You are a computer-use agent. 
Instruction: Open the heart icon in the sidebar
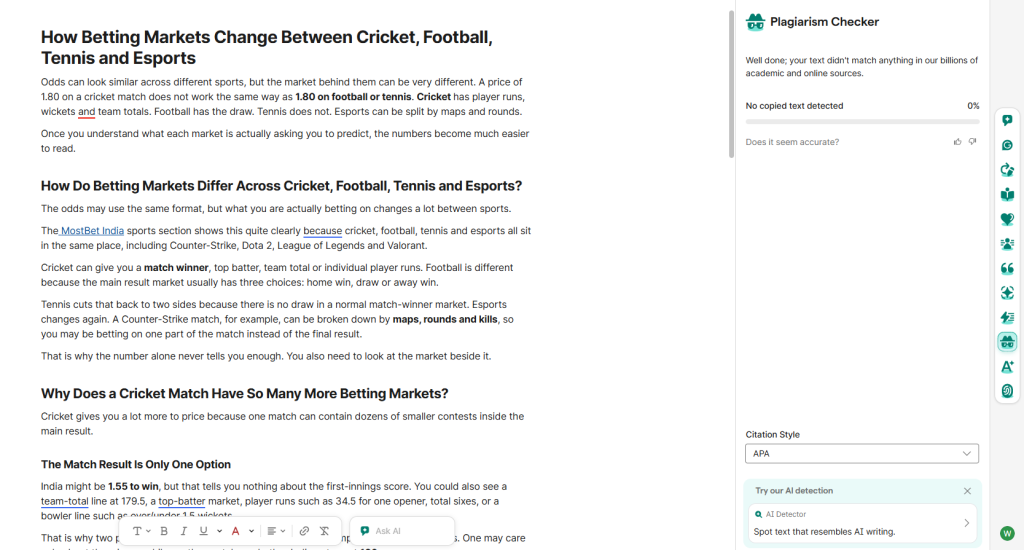pos(1007,219)
